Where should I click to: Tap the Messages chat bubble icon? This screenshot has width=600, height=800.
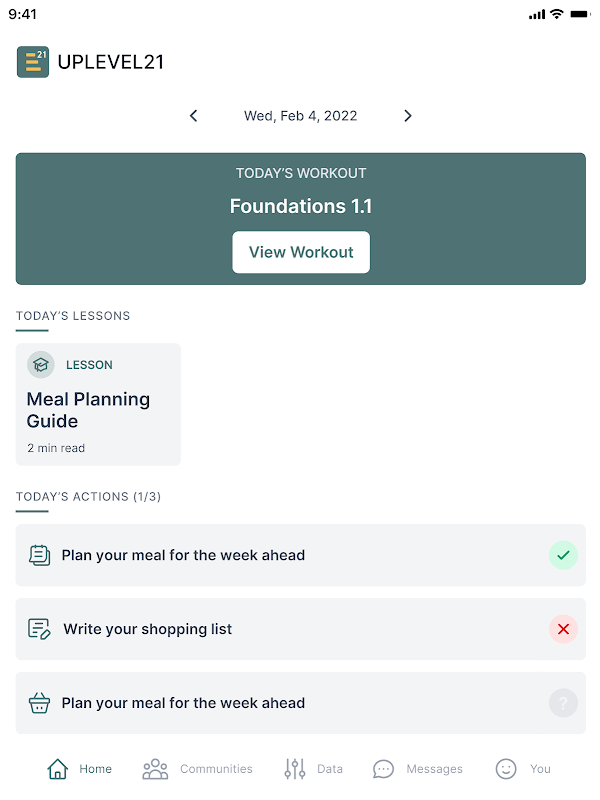click(x=383, y=769)
